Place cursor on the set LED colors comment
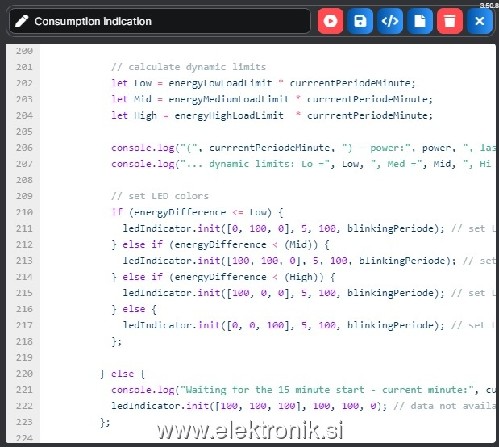This screenshot has width=499, height=447. [160, 196]
